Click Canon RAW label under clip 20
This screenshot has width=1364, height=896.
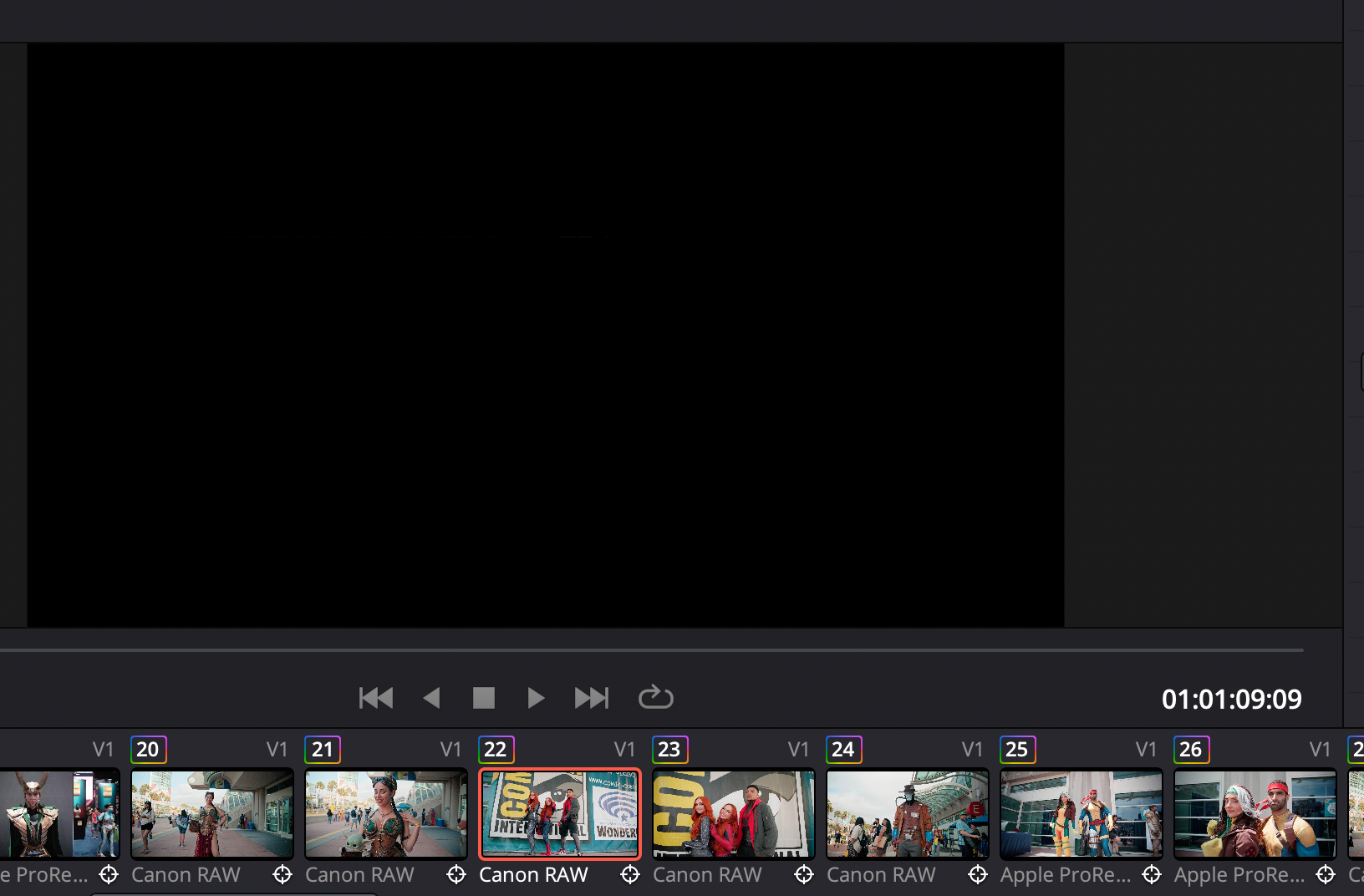[186, 875]
